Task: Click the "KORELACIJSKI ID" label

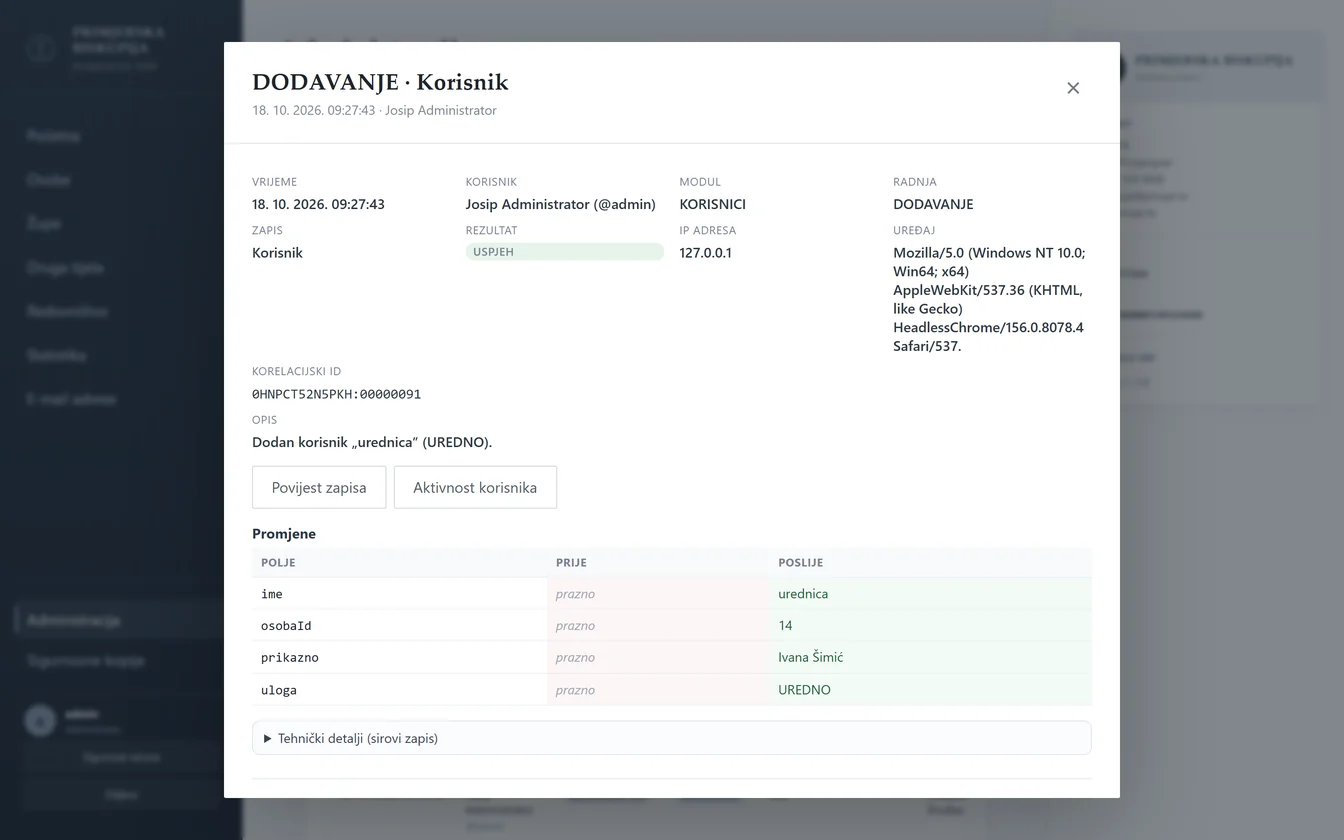Action: pyautogui.click(x=297, y=371)
